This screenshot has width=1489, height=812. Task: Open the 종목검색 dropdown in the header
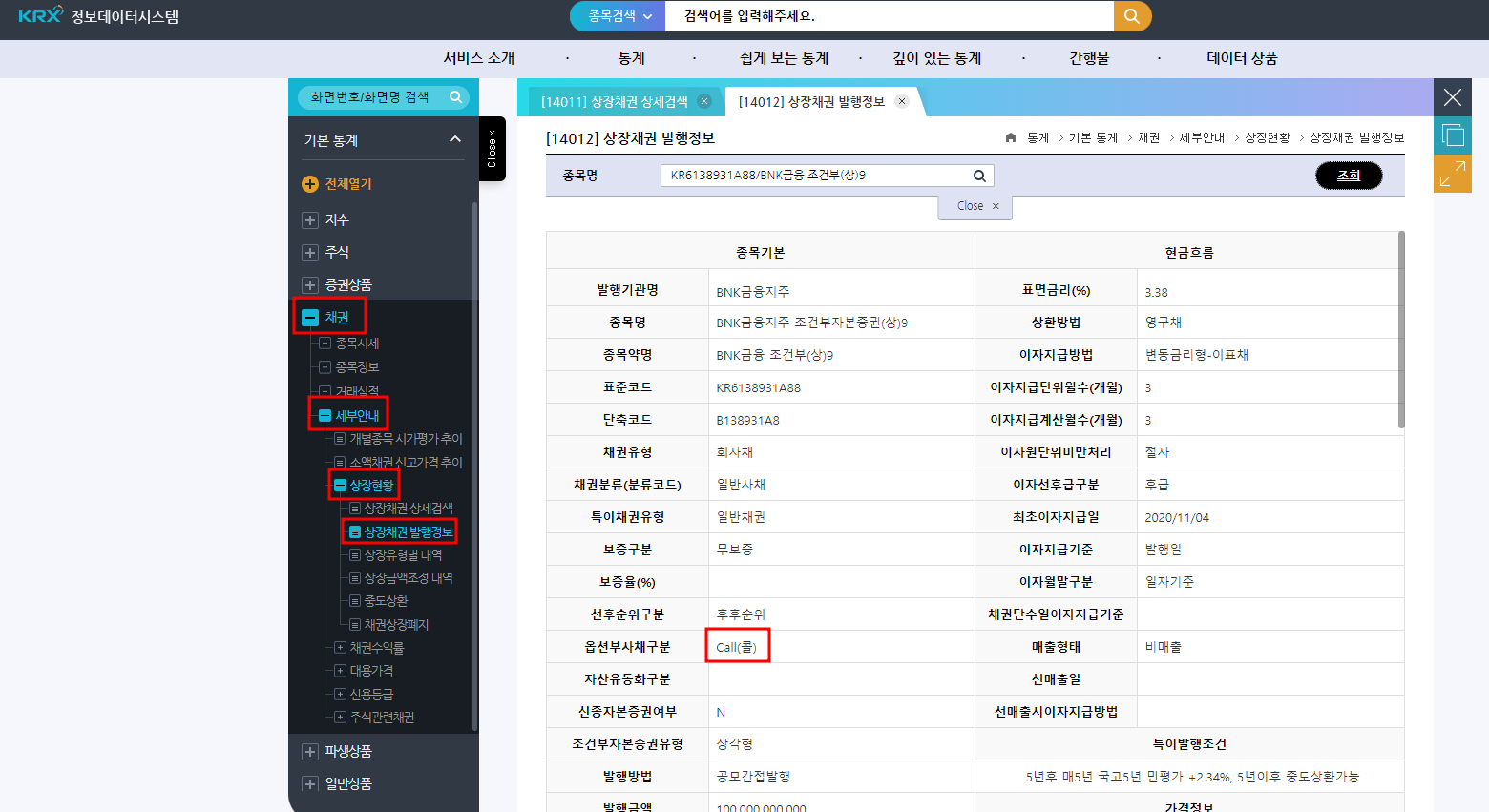tap(619, 16)
